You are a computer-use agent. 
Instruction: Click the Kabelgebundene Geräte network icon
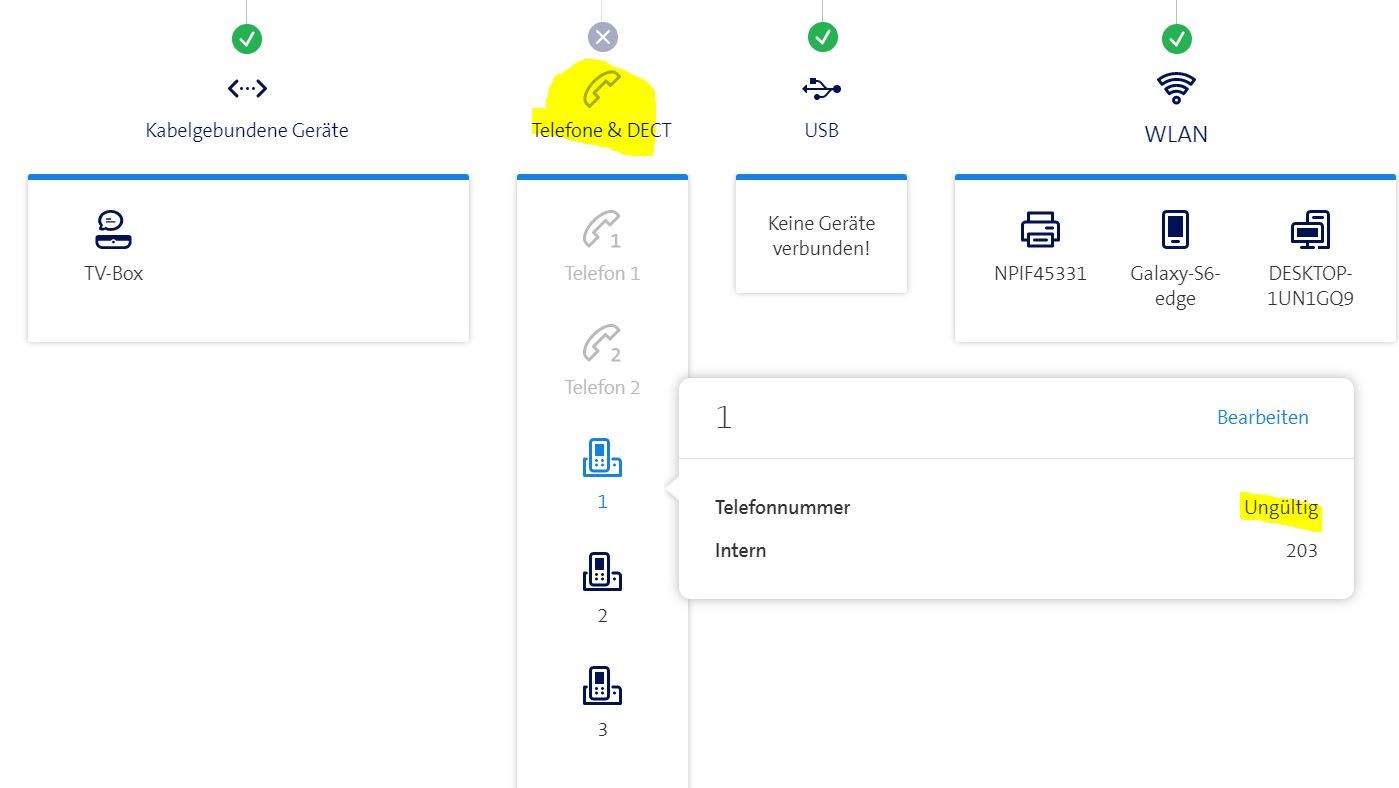pyautogui.click(x=247, y=89)
